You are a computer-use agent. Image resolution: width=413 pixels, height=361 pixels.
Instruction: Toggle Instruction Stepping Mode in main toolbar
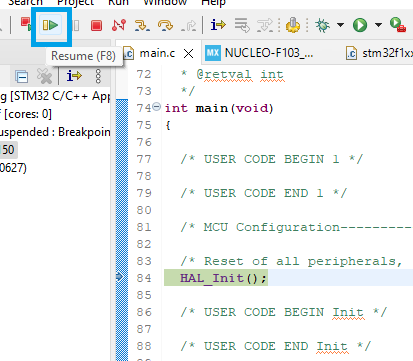click(218, 25)
